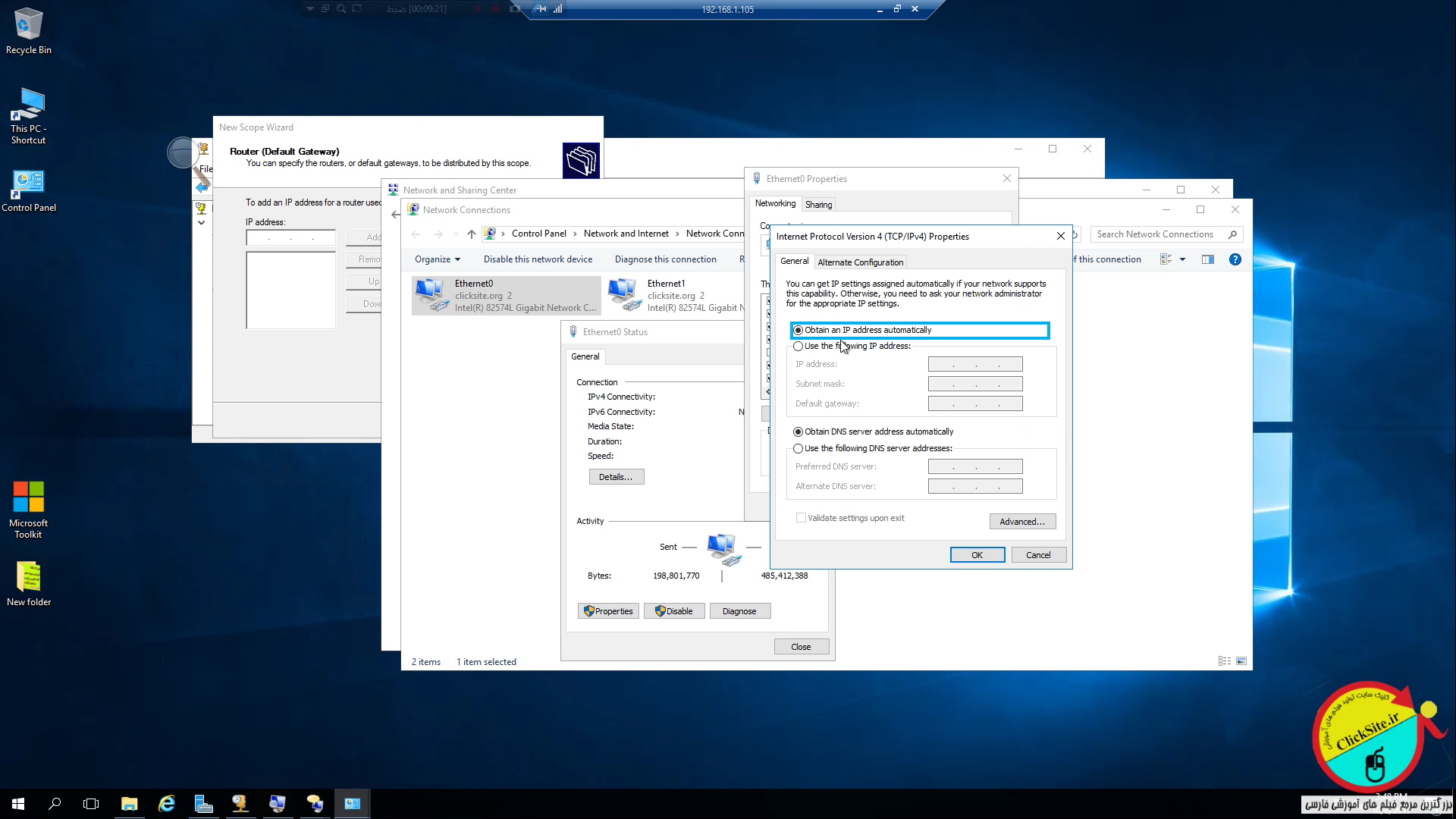Image resolution: width=1456 pixels, height=819 pixels.
Task: Click the Search Network Connections field
Action: pos(1155,234)
